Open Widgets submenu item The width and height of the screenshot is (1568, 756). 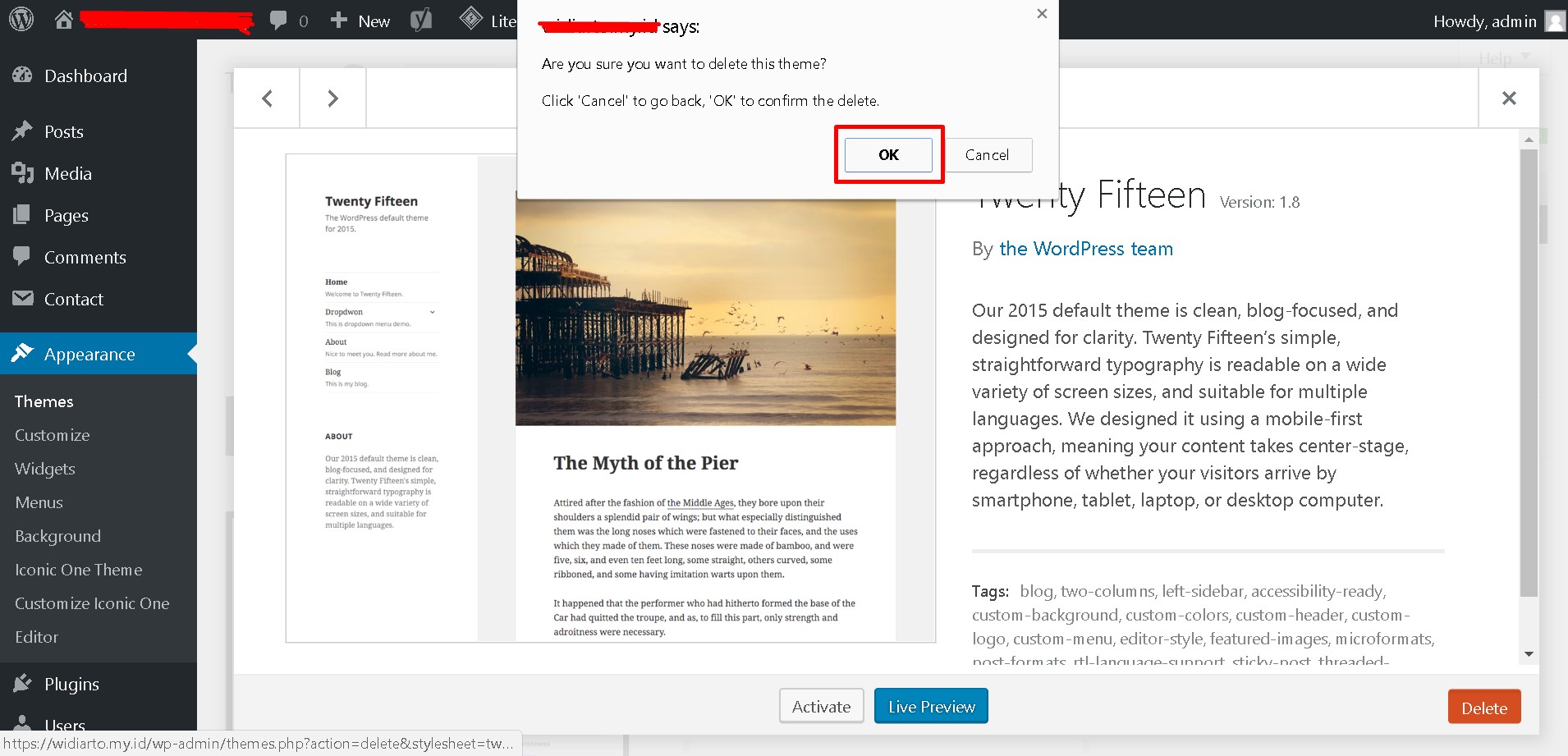[x=45, y=469]
